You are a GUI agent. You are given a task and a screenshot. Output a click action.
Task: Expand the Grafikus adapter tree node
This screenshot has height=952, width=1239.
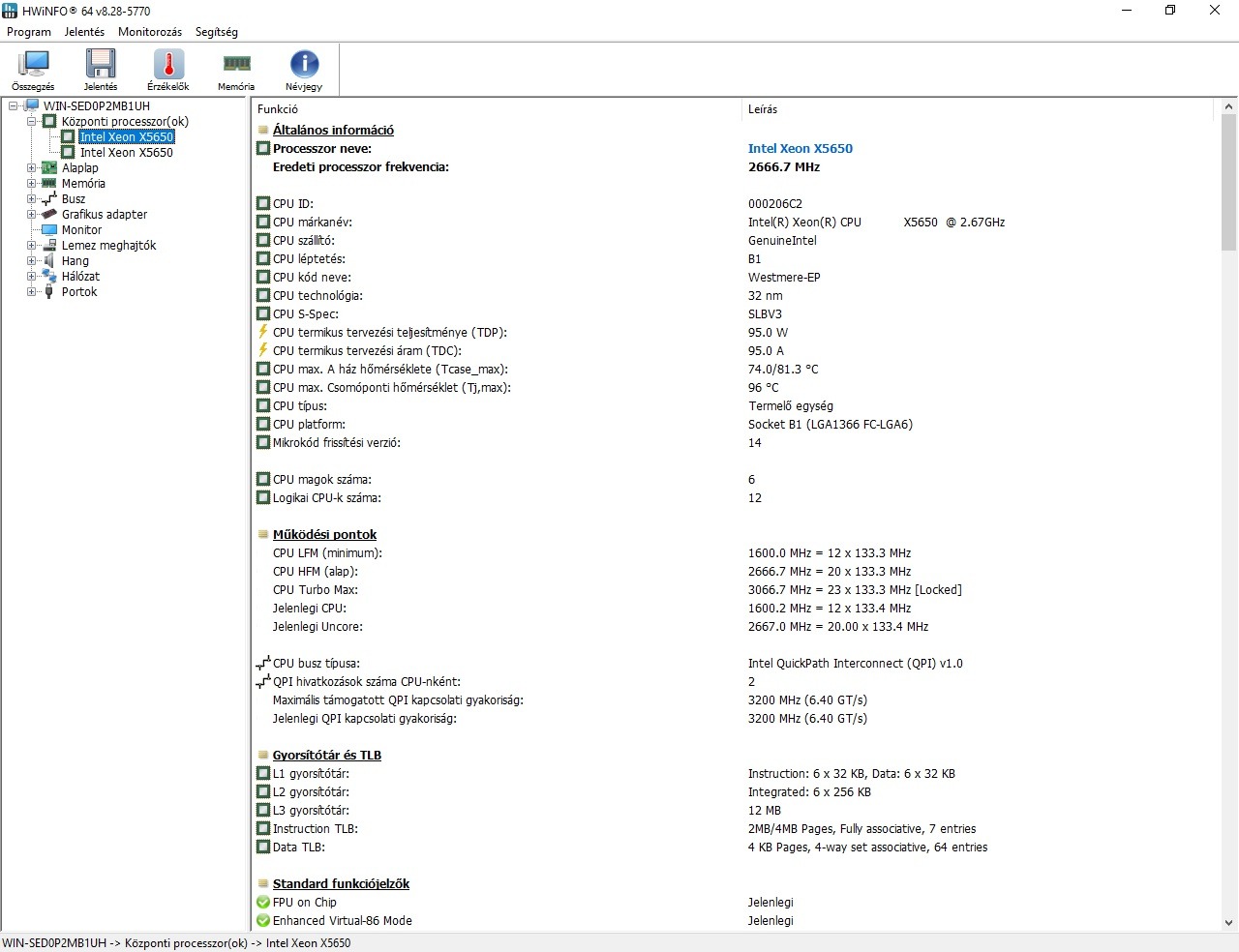(x=31, y=214)
